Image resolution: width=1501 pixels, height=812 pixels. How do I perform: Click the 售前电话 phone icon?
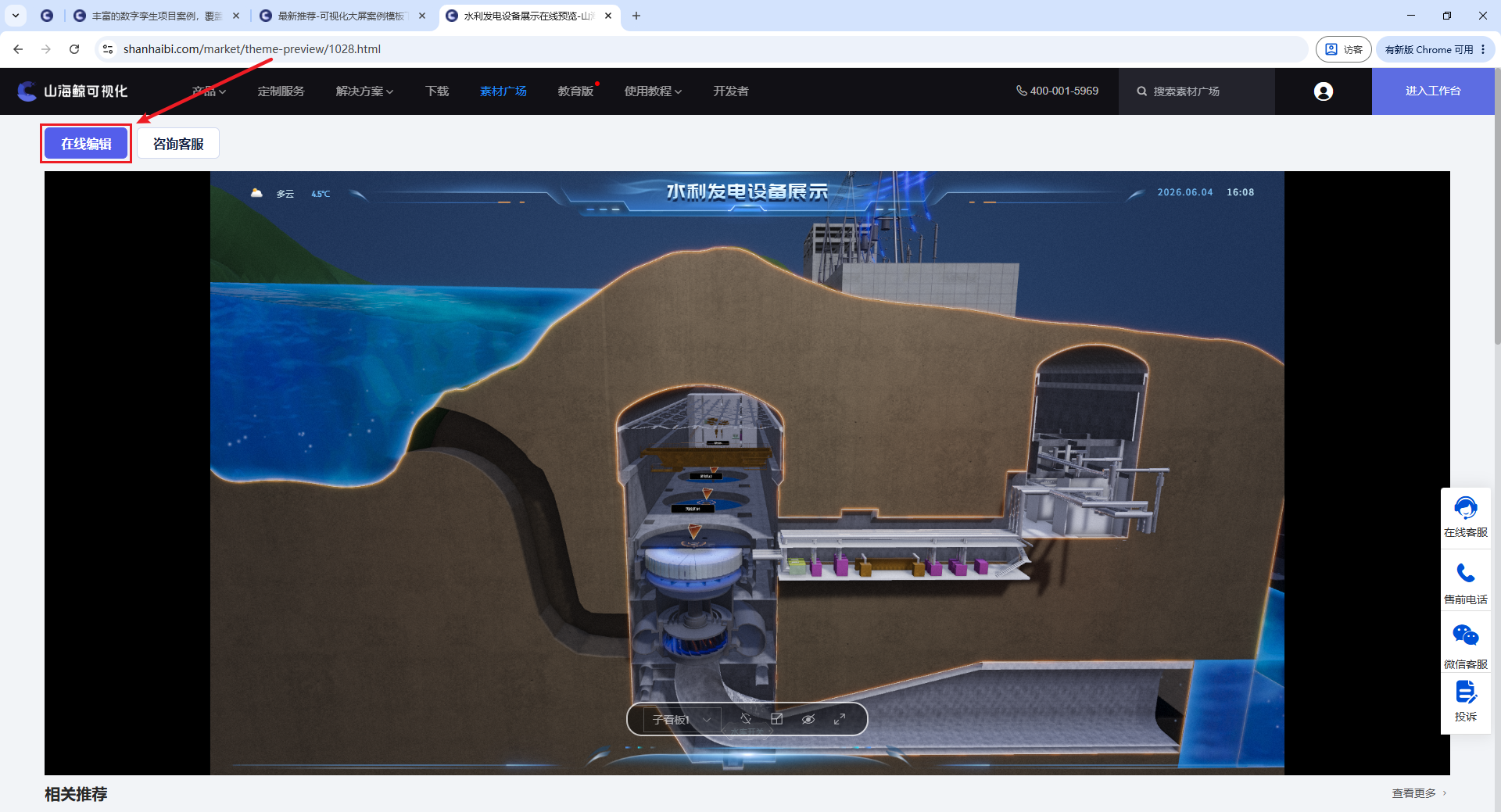click(x=1466, y=574)
